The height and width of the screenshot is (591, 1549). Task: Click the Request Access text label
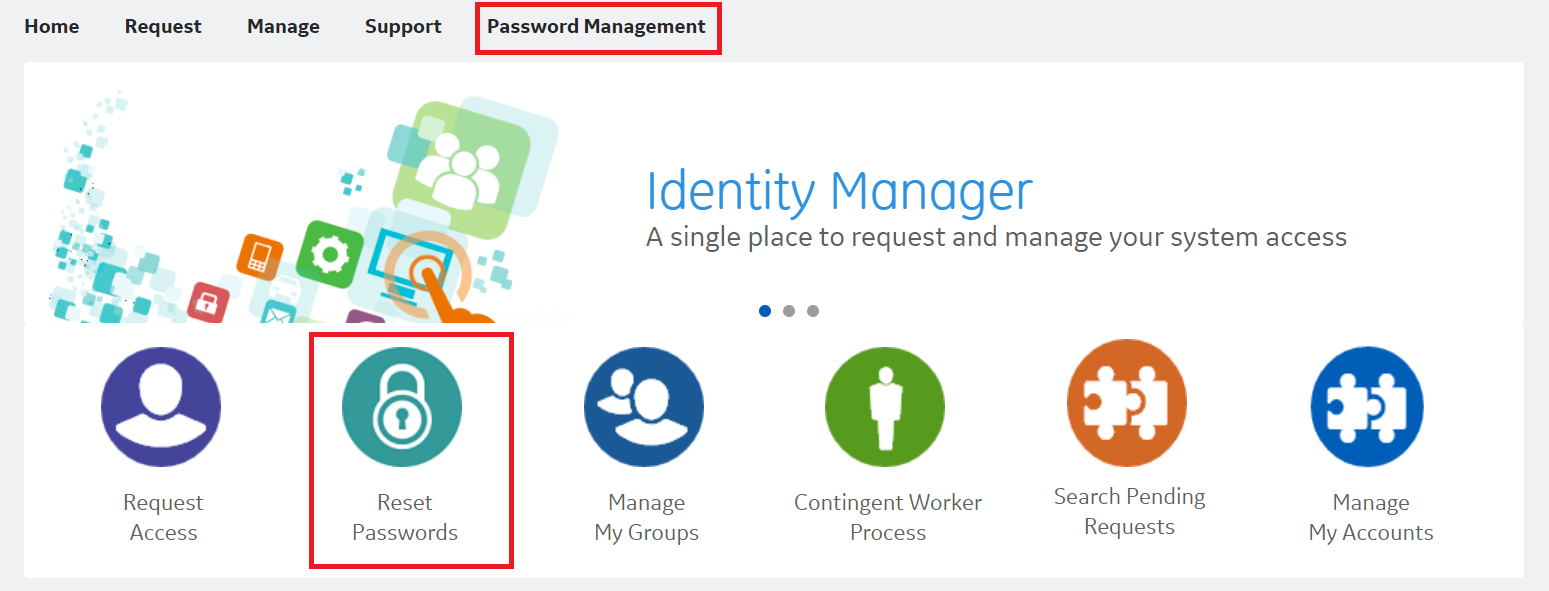tap(163, 517)
